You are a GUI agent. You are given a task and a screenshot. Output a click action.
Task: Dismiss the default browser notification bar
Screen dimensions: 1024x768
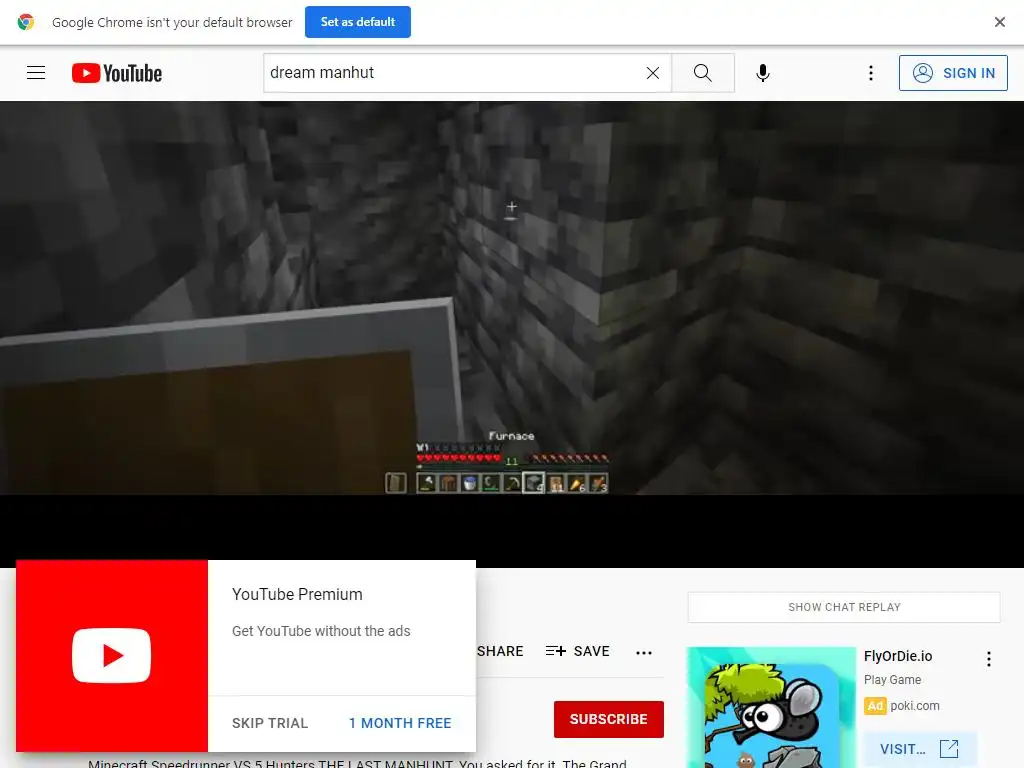(999, 22)
